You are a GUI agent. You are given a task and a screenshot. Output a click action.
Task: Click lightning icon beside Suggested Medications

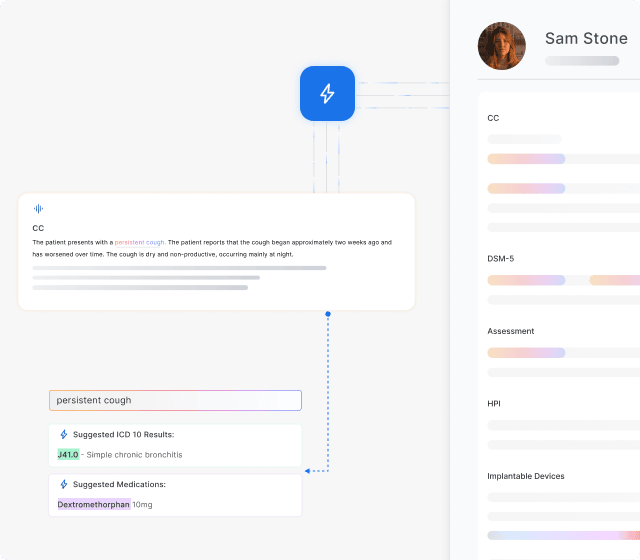(64, 485)
